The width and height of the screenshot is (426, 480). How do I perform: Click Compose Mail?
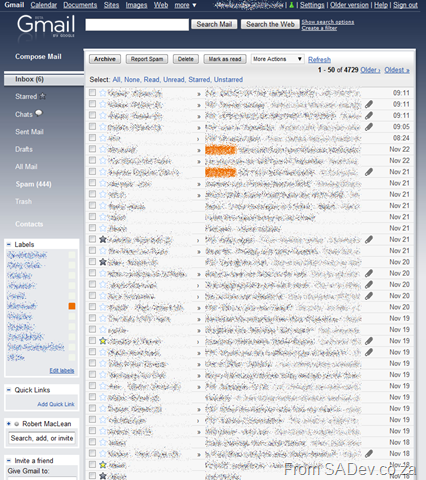coord(38,56)
